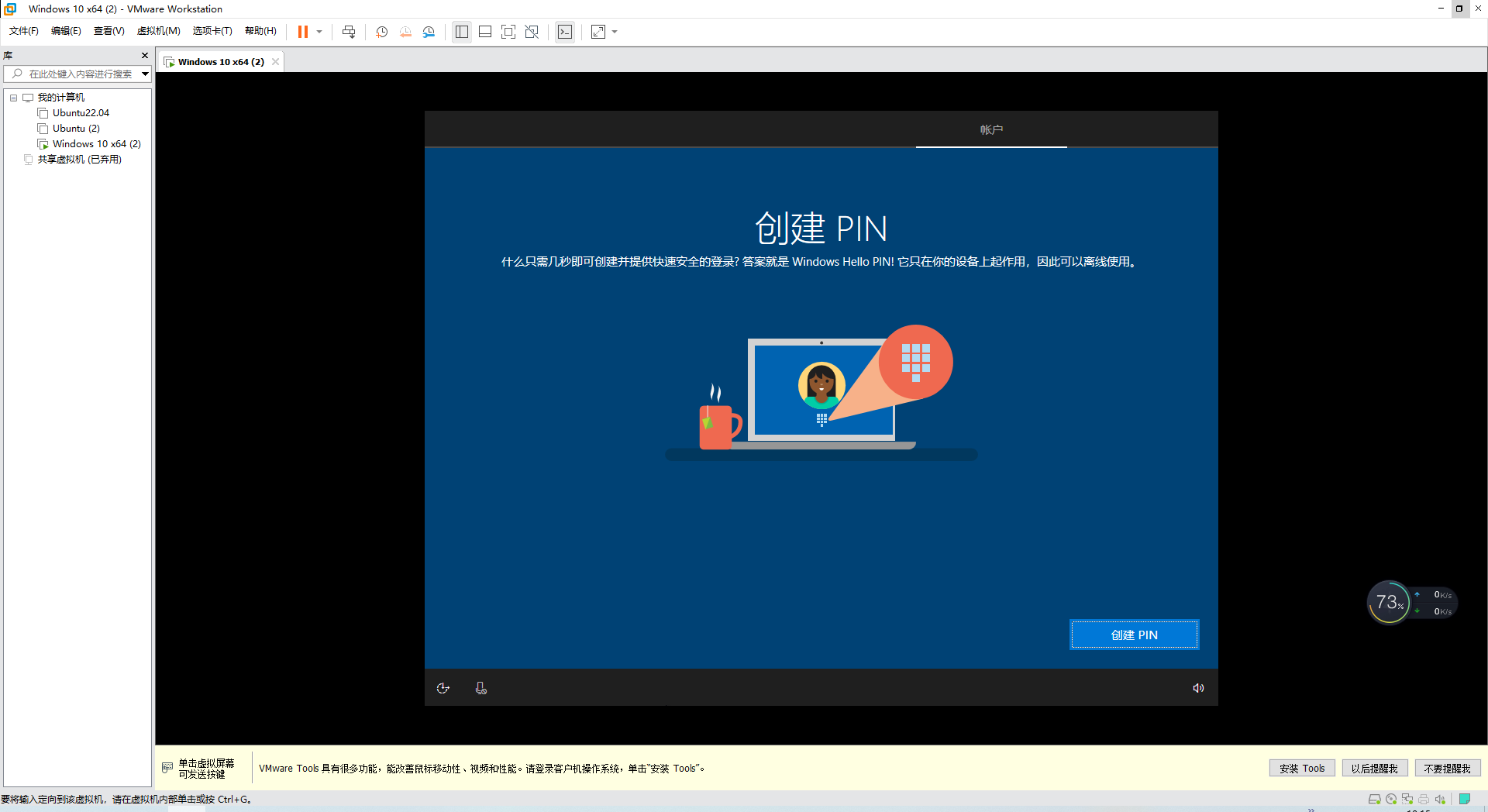Image resolution: width=1488 pixels, height=812 pixels.
Task: Revert the VM to its previous snapshot
Action: [x=405, y=32]
